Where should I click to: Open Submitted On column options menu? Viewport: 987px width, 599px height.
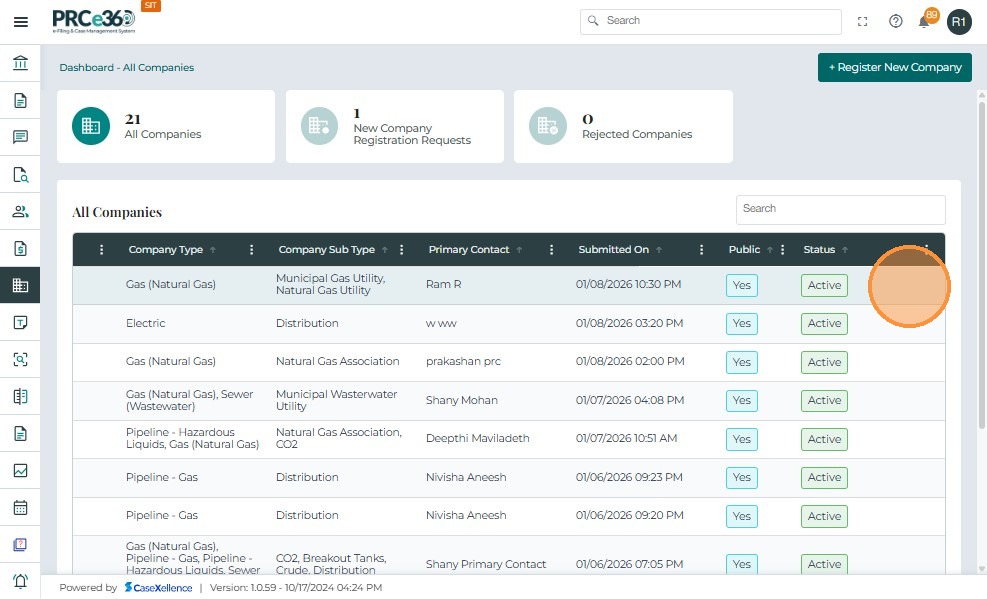[x=702, y=250]
